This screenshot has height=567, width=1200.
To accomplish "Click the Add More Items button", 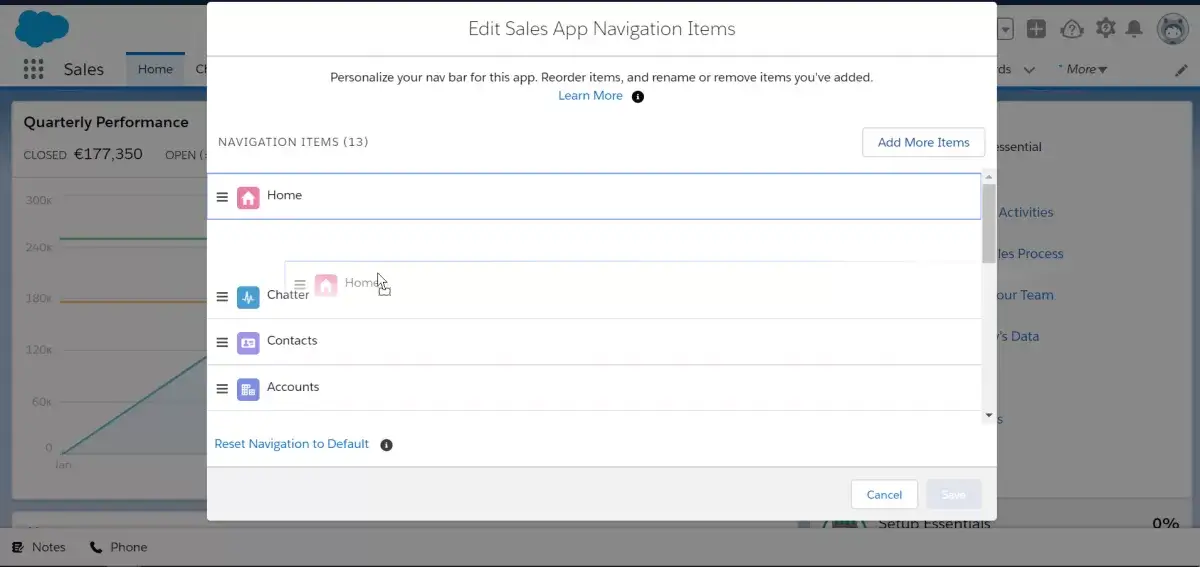I will [923, 142].
